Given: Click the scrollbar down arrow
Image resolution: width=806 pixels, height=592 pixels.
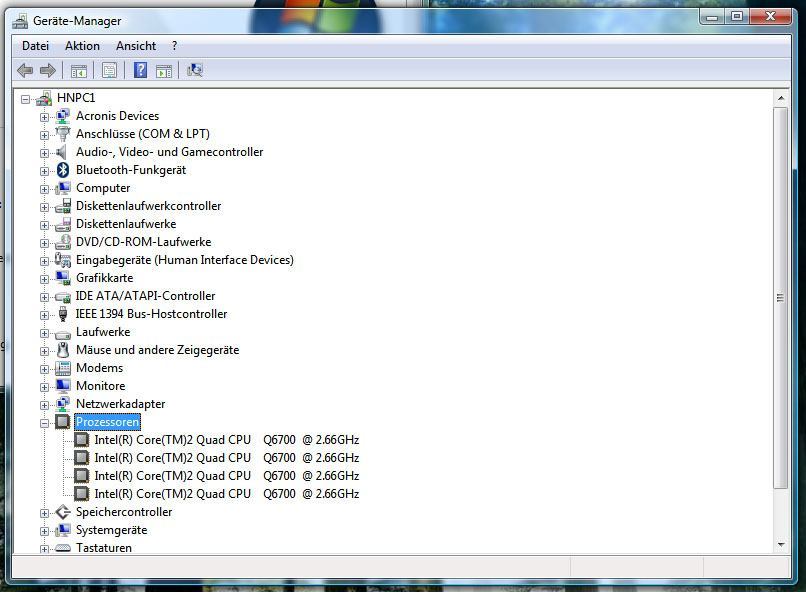Looking at the screenshot, I should click(x=781, y=545).
